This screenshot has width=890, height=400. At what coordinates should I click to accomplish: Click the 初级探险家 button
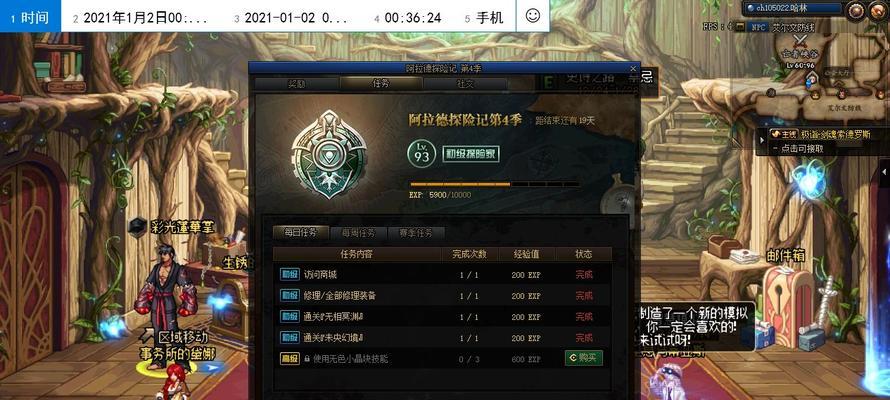pos(471,154)
